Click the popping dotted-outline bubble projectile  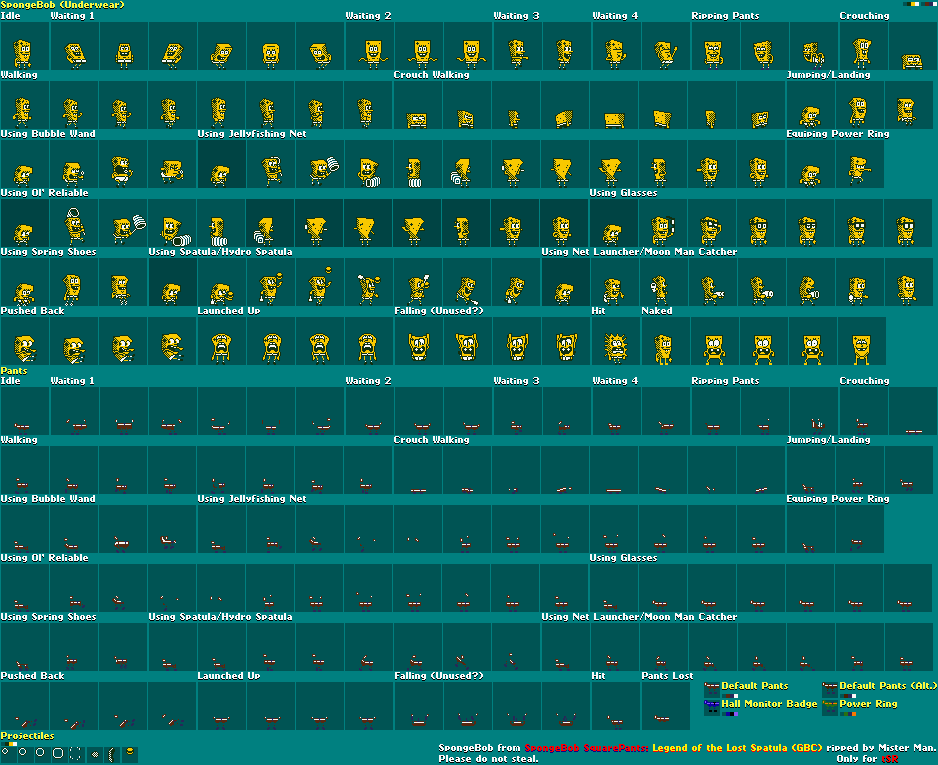pos(75,754)
